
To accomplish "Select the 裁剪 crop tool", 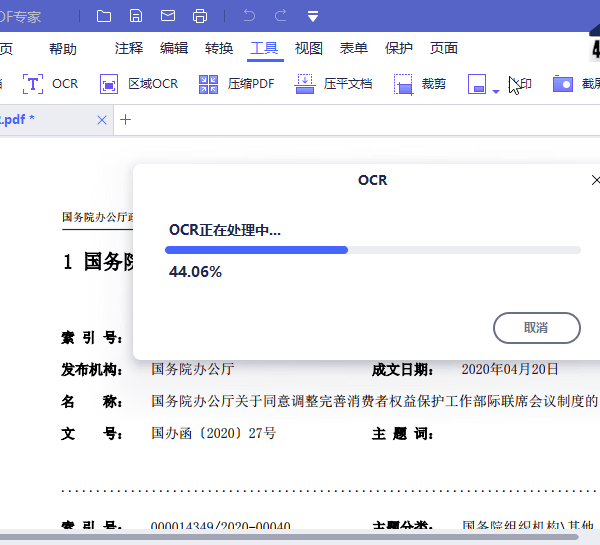I will coord(420,84).
